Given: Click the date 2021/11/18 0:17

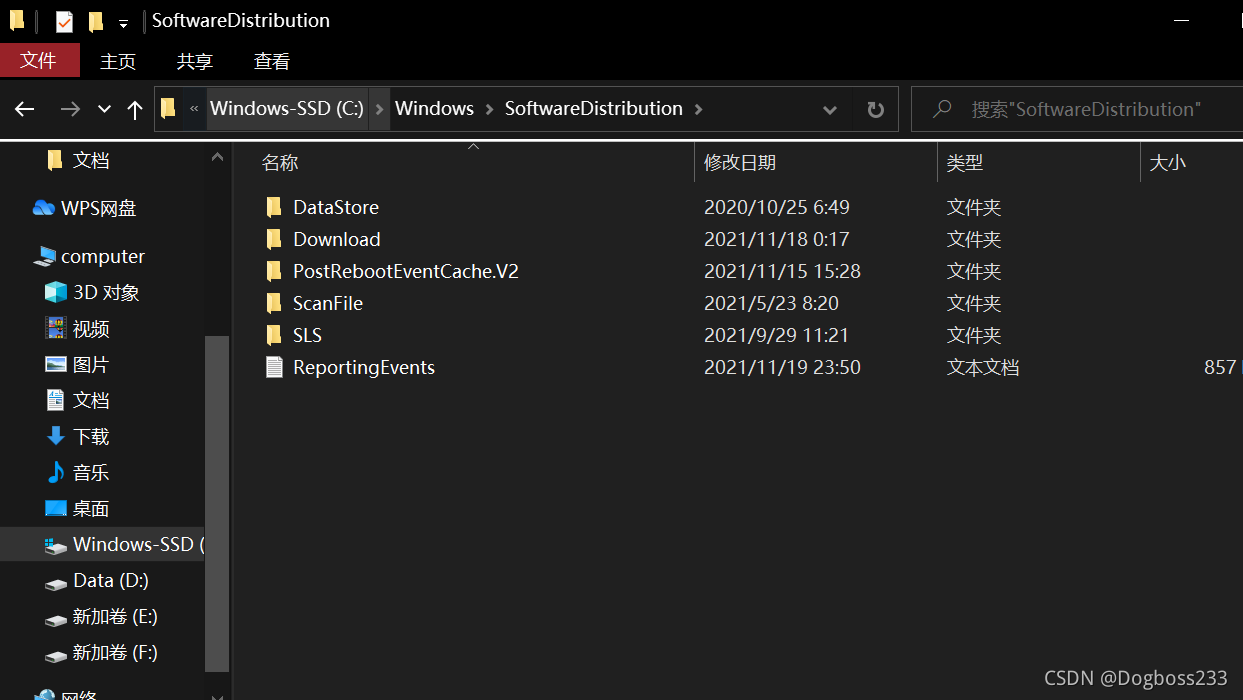Looking at the screenshot, I should [777, 239].
